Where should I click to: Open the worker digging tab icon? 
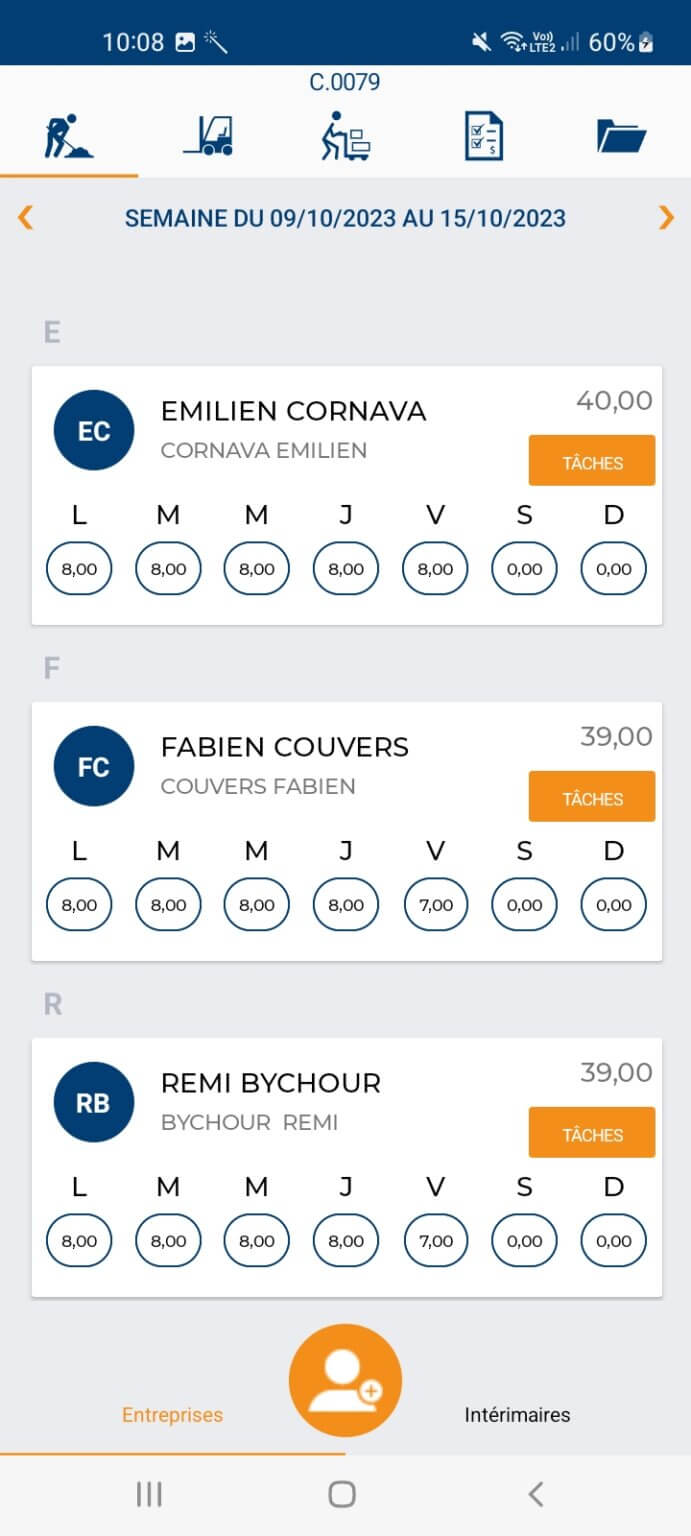(69, 137)
